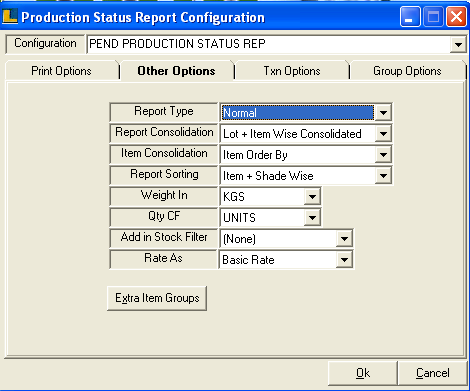Close the Production Status Report Configuration window
This screenshot has width=470, height=391.
(x=456, y=17)
